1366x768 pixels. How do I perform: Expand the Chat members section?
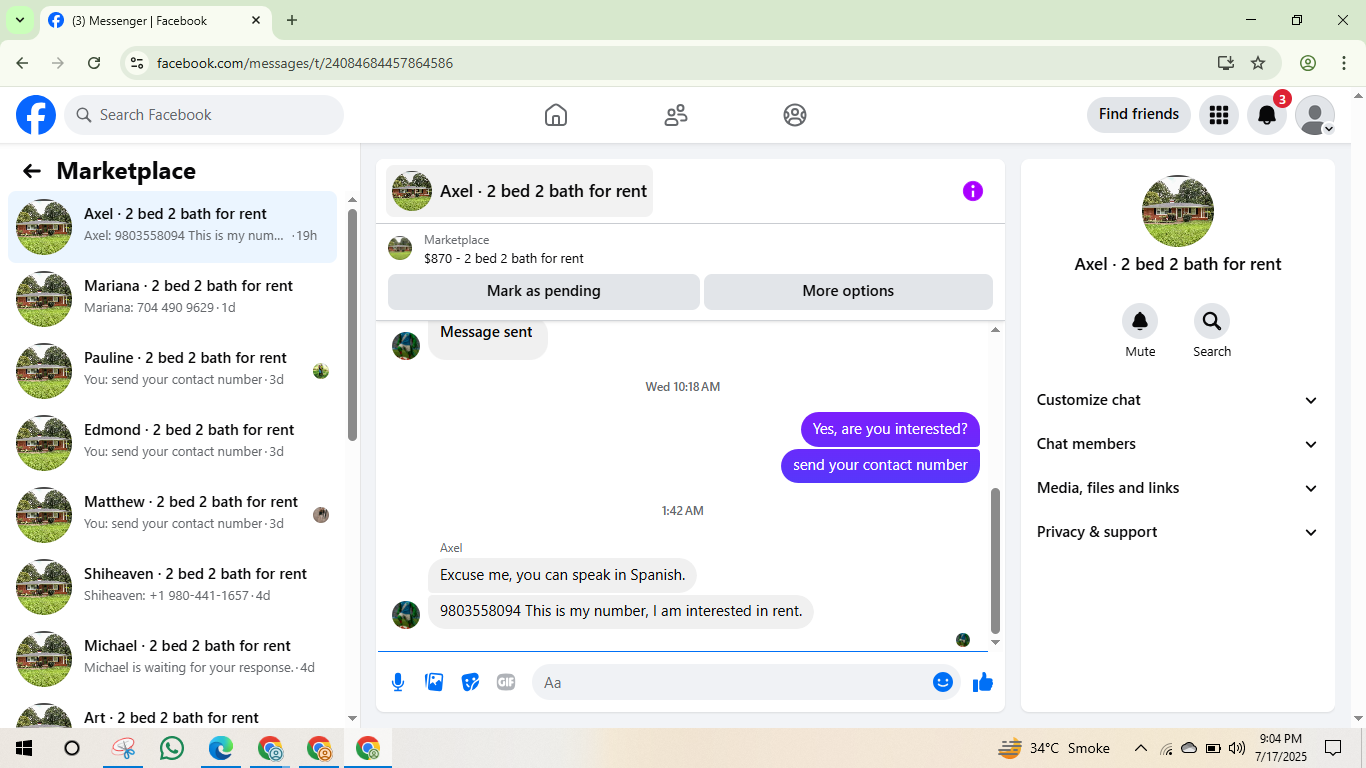(1178, 444)
